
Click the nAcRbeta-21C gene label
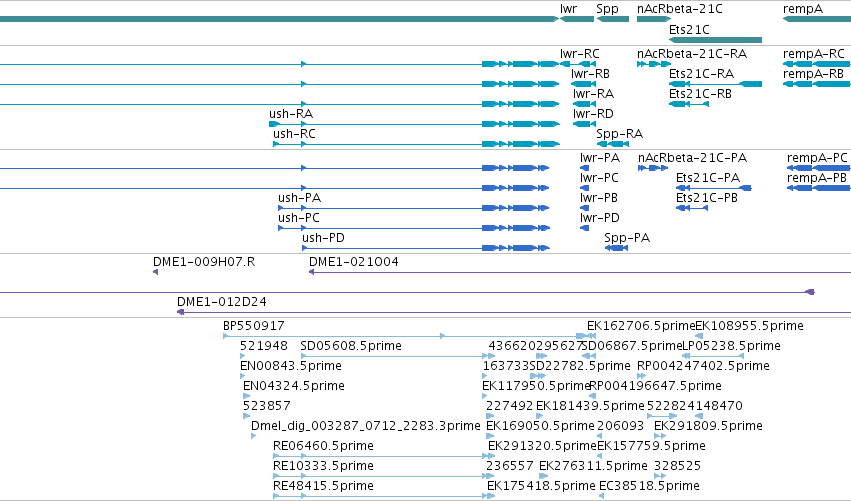679,9
